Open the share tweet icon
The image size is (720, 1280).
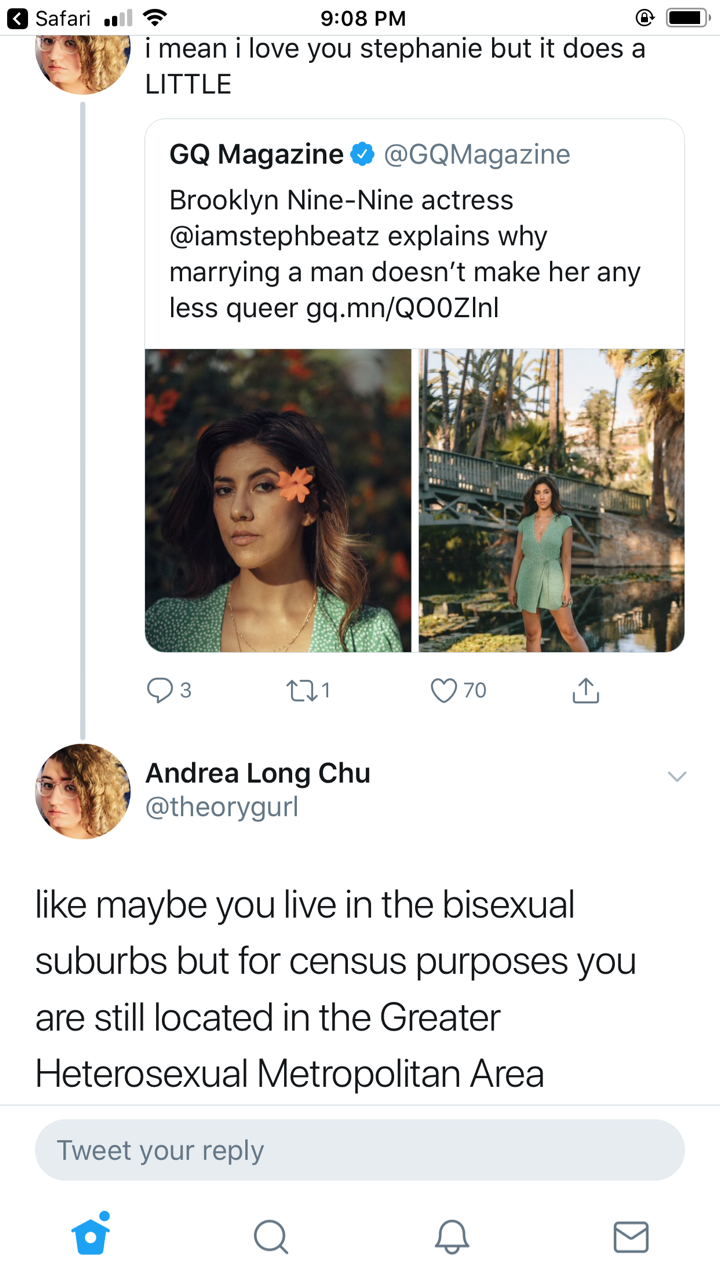586,689
